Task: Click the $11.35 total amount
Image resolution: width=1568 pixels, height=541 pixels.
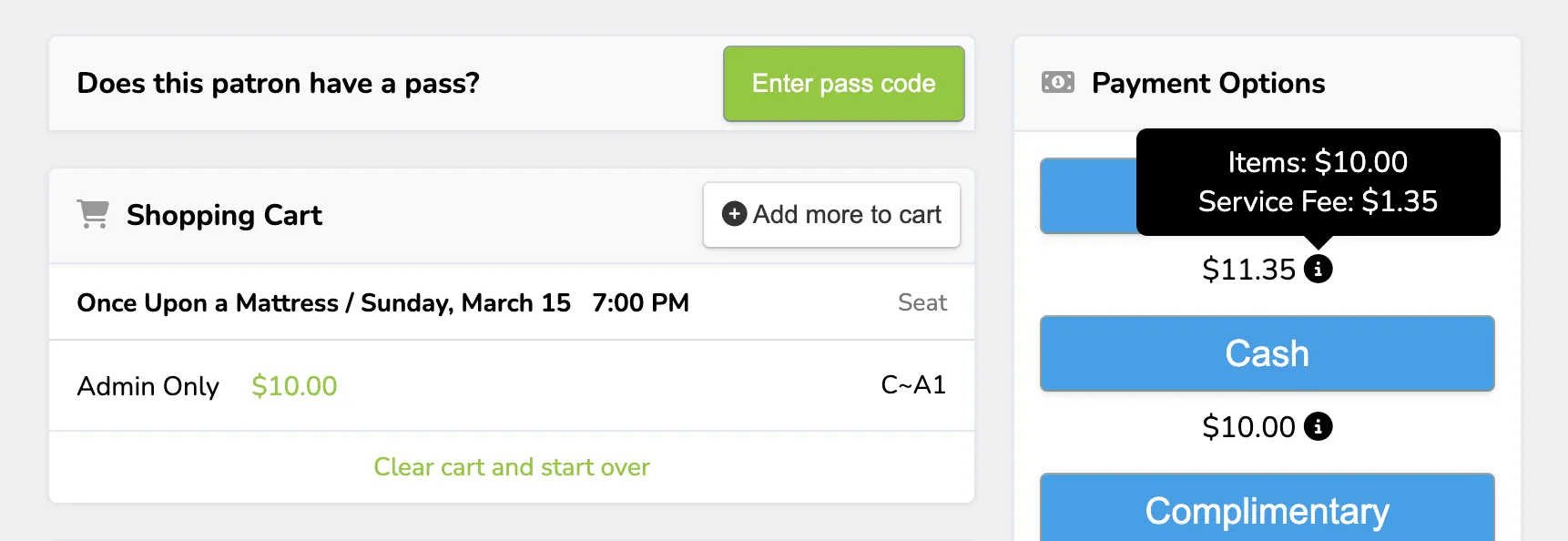Action: click(1248, 270)
